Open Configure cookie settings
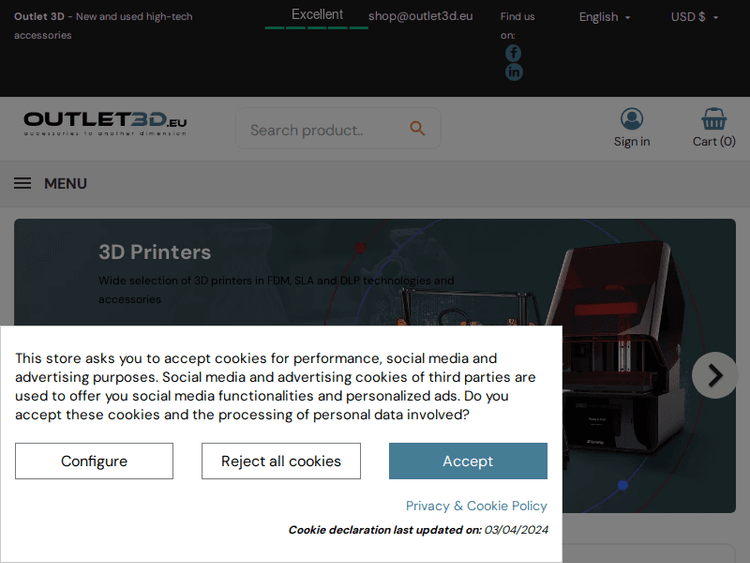The image size is (750, 563). point(94,461)
